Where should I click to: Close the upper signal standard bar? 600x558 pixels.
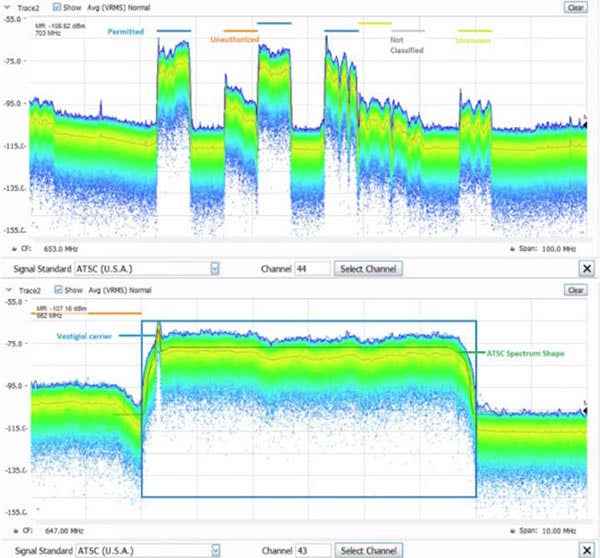point(587,269)
